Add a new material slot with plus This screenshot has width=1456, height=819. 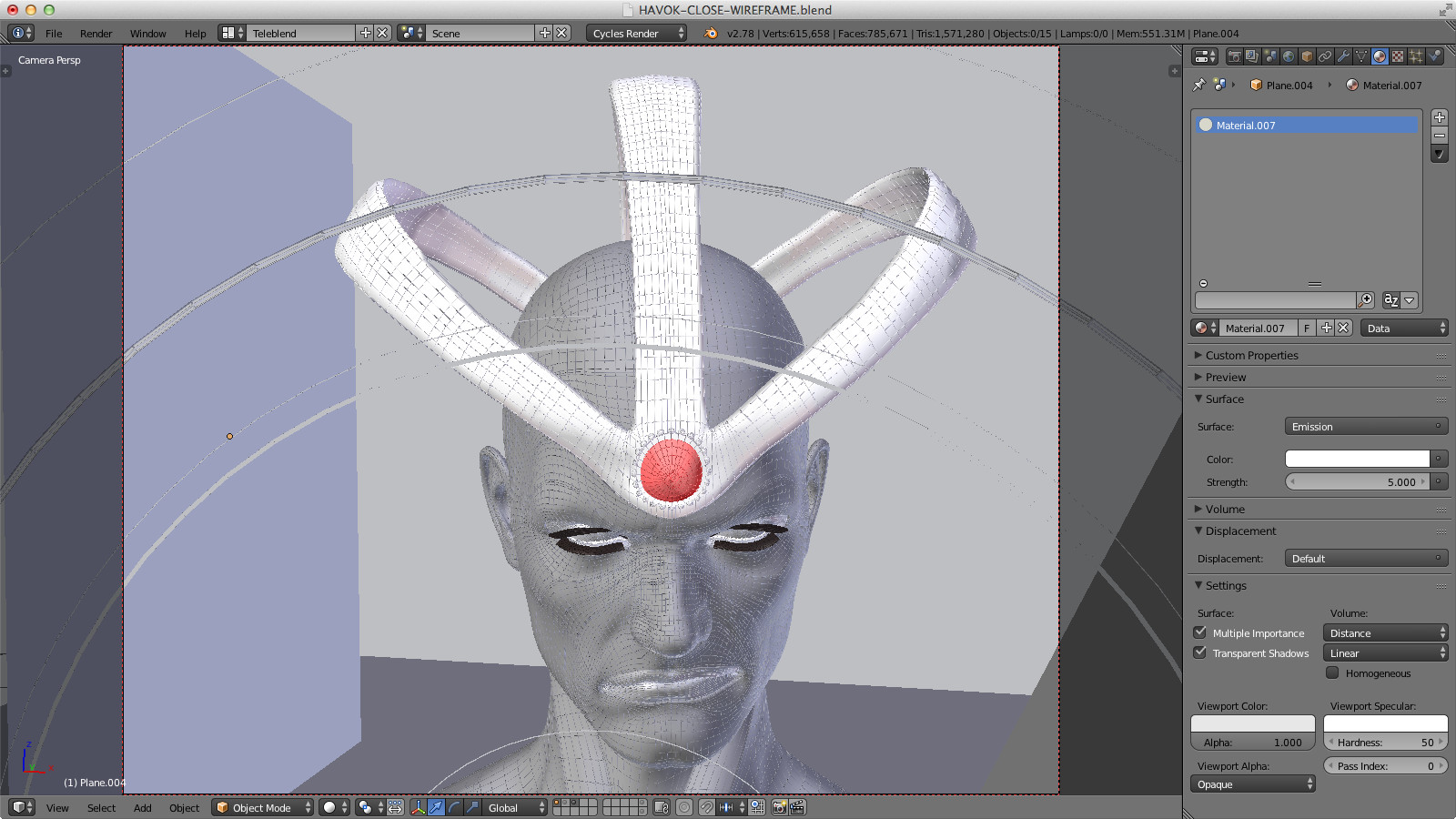(1440, 117)
